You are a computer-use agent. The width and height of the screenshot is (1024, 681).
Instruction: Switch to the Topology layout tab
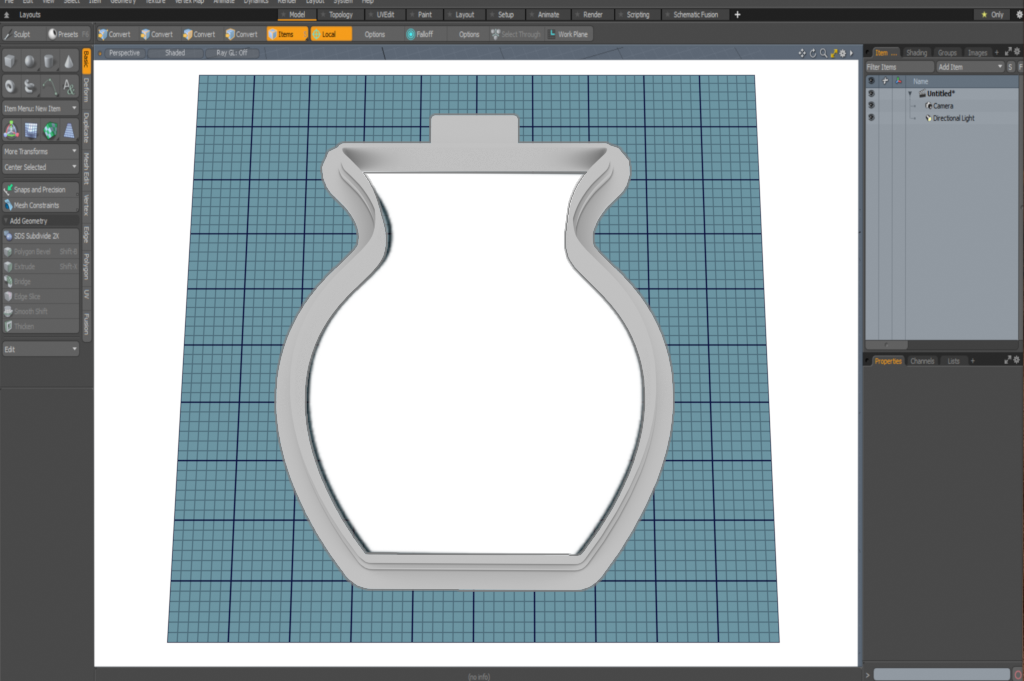click(x=340, y=15)
